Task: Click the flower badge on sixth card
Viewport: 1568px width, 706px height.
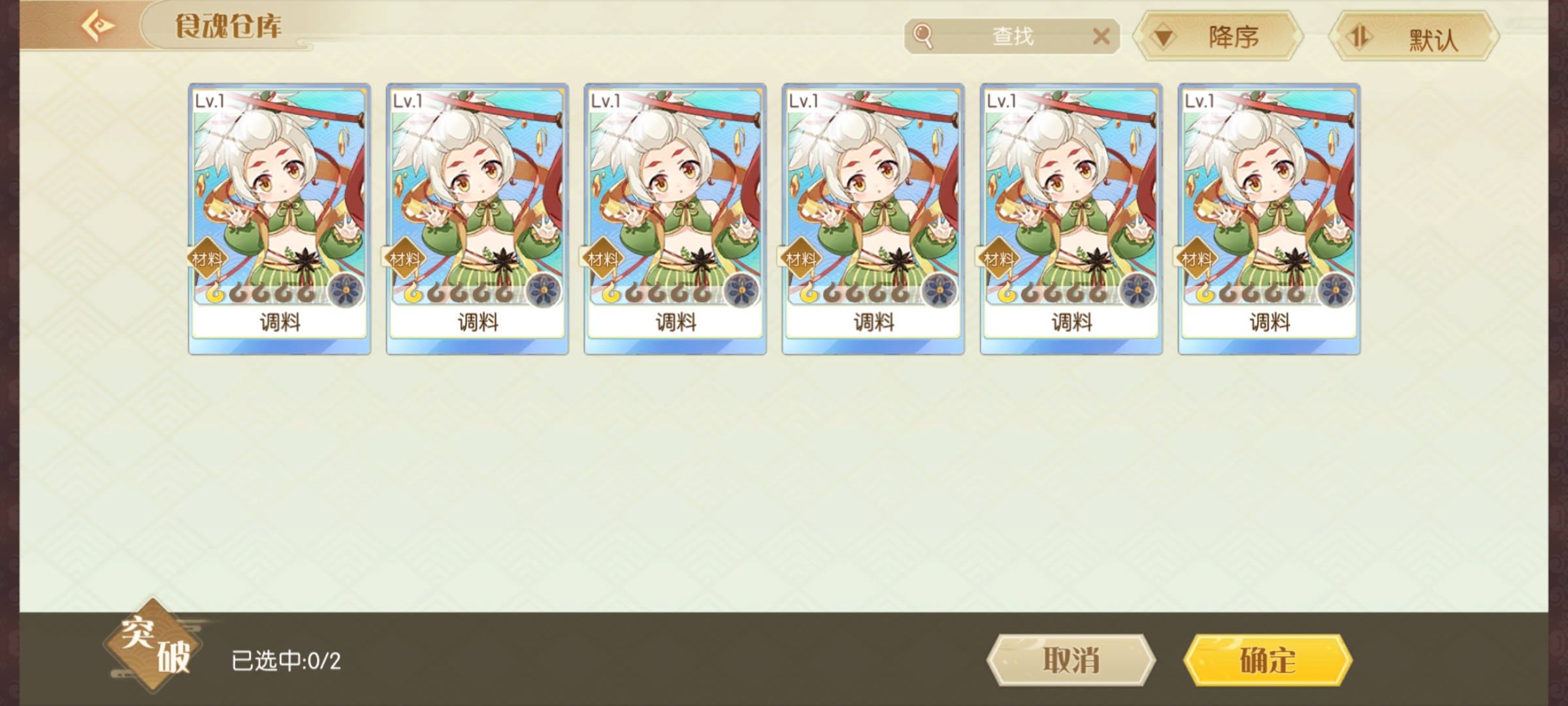Action: 1335,291
